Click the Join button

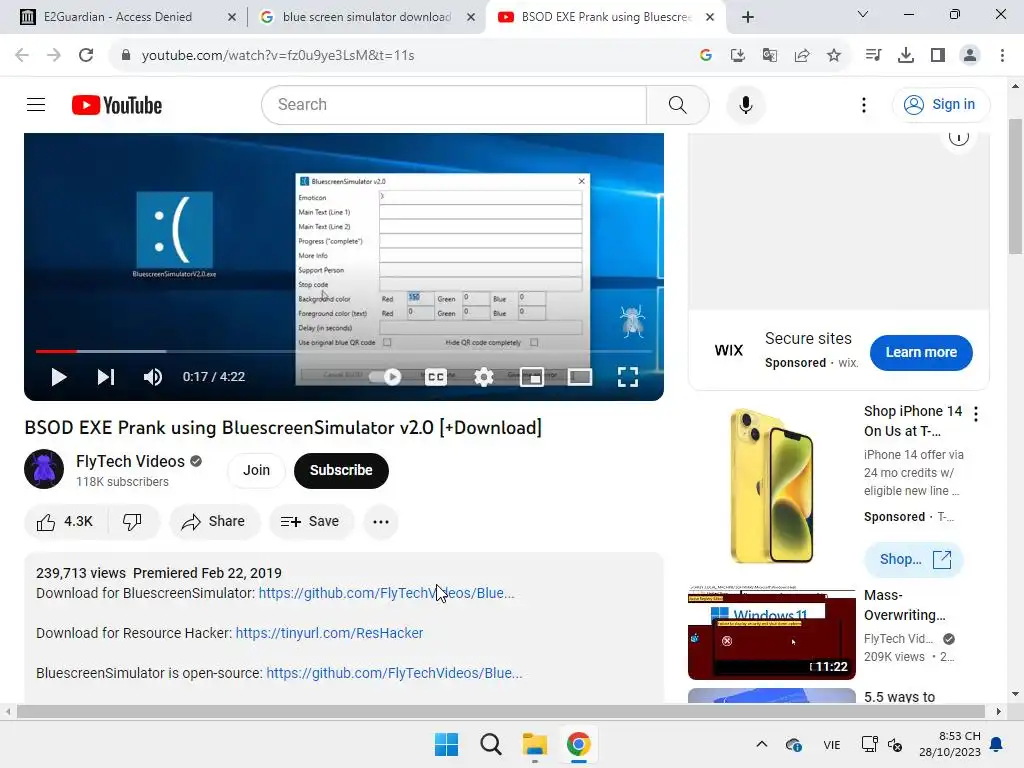(x=256, y=470)
